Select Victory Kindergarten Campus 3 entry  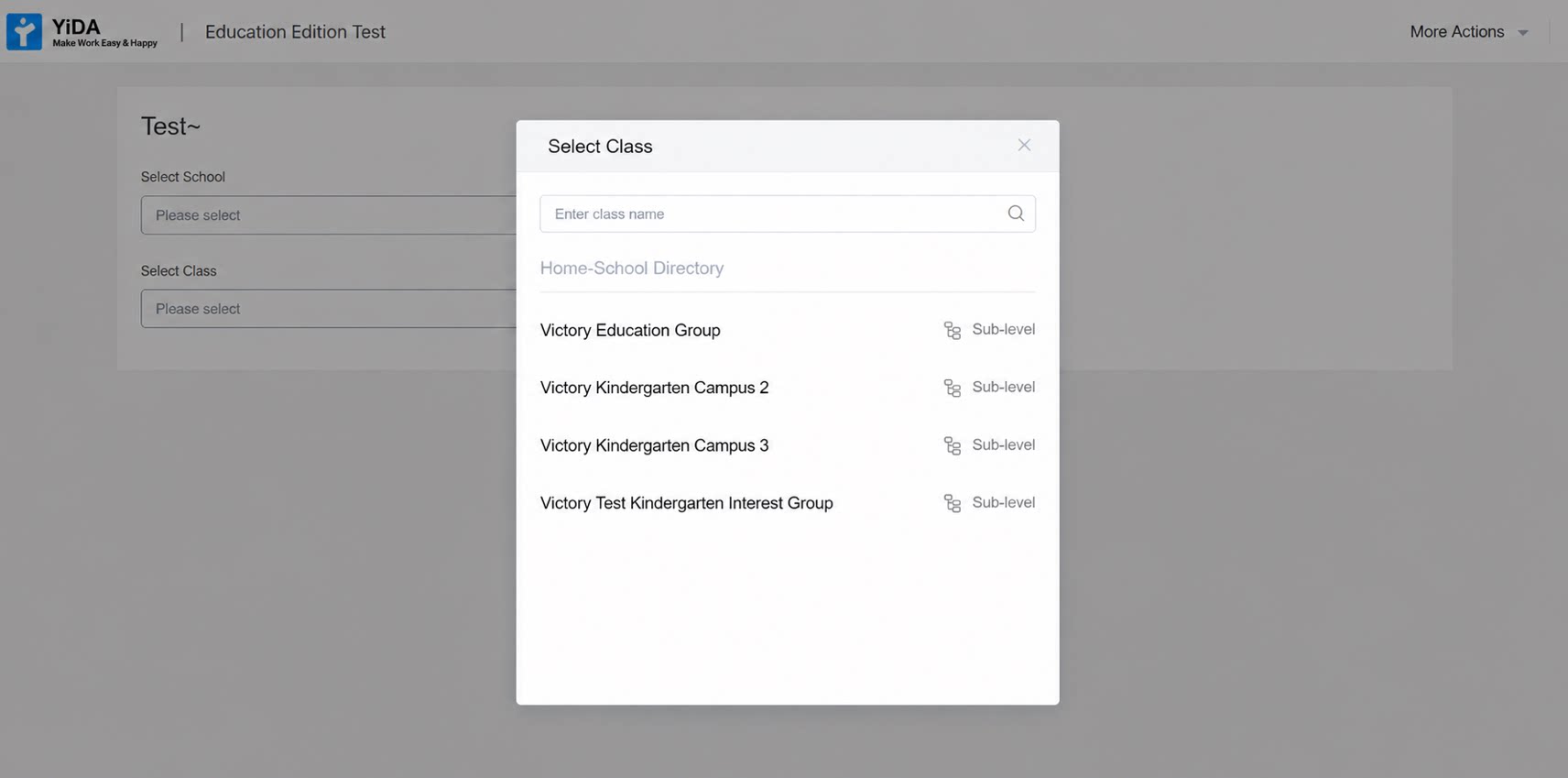654,445
